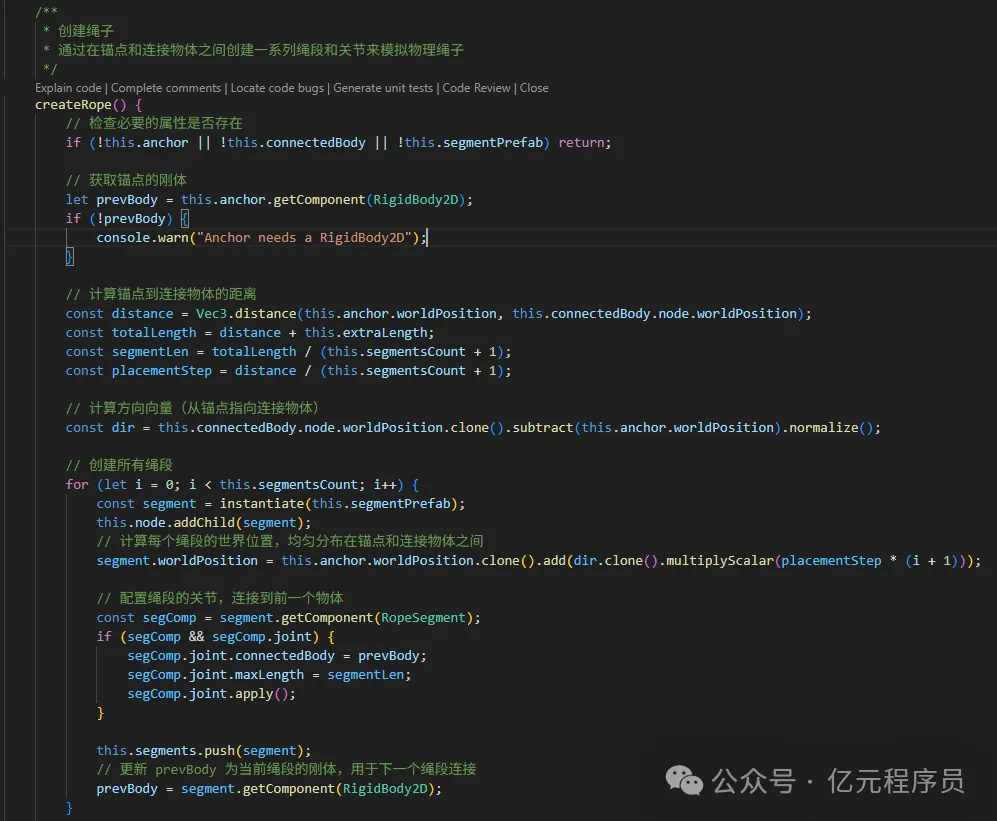Click the segmentPrefab property in the if check
The height and width of the screenshot is (821, 997).
click(x=493, y=142)
